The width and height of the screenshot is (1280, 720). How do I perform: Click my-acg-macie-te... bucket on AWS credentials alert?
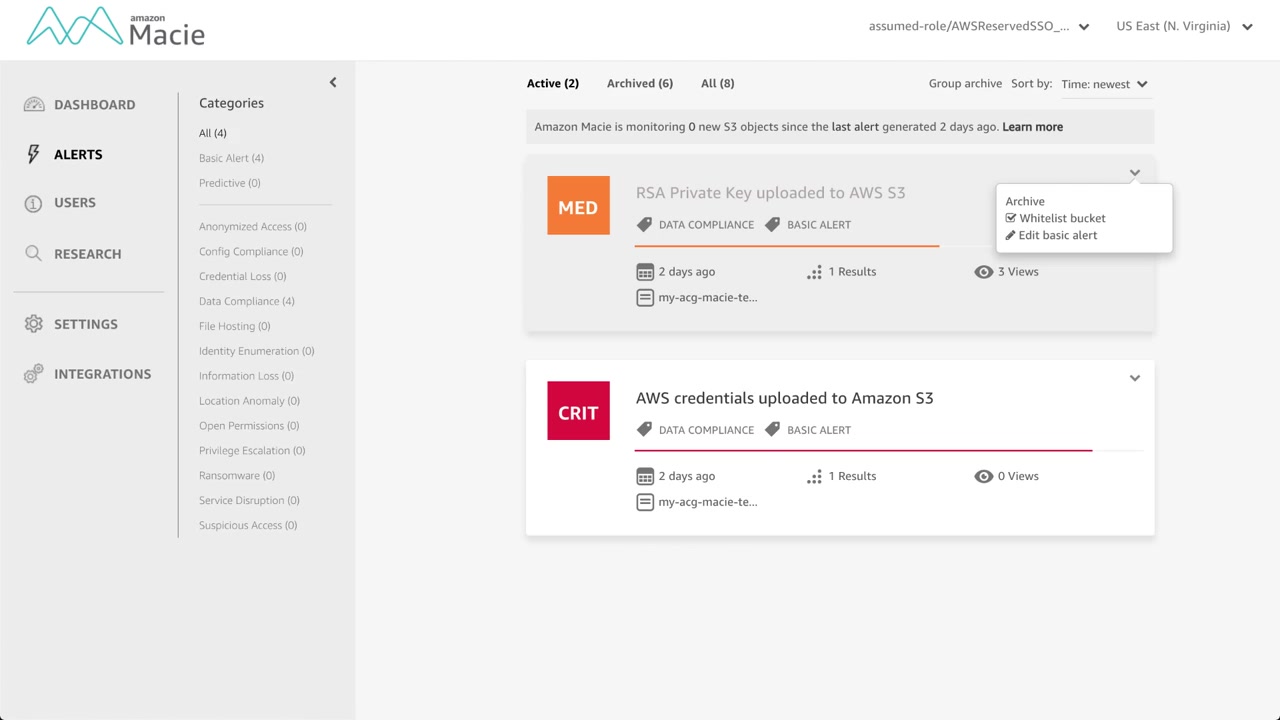pyautogui.click(x=707, y=502)
